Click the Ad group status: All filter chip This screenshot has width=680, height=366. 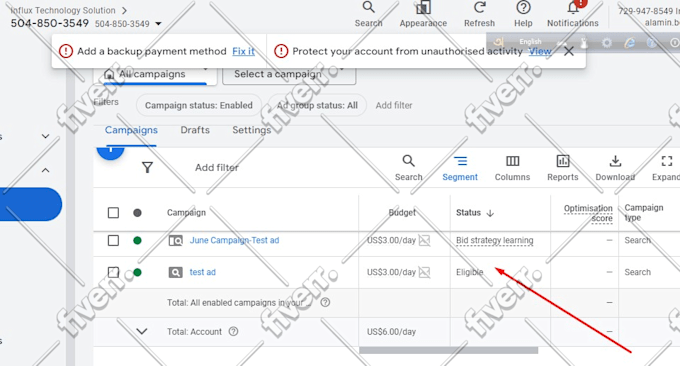pyautogui.click(x=317, y=105)
